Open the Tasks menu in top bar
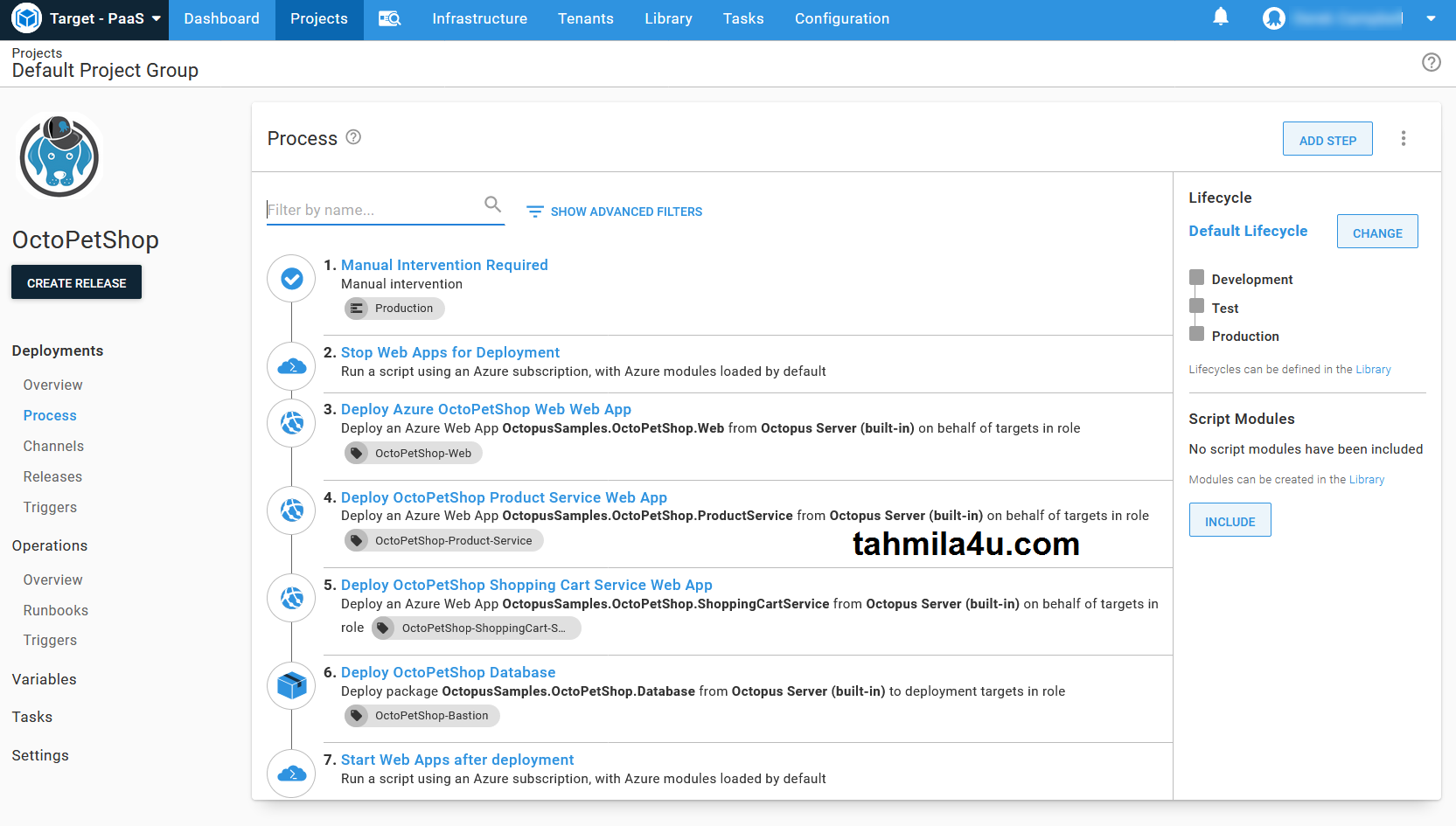The image size is (1456, 826). coord(743,18)
